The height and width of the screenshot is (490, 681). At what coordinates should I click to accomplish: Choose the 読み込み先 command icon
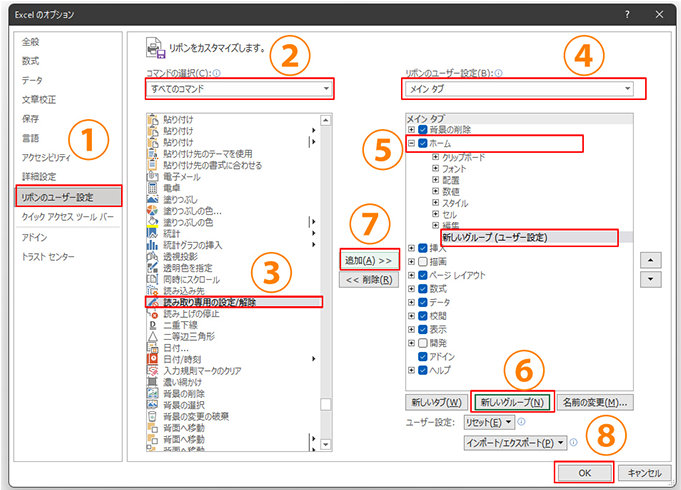[x=152, y=291]
